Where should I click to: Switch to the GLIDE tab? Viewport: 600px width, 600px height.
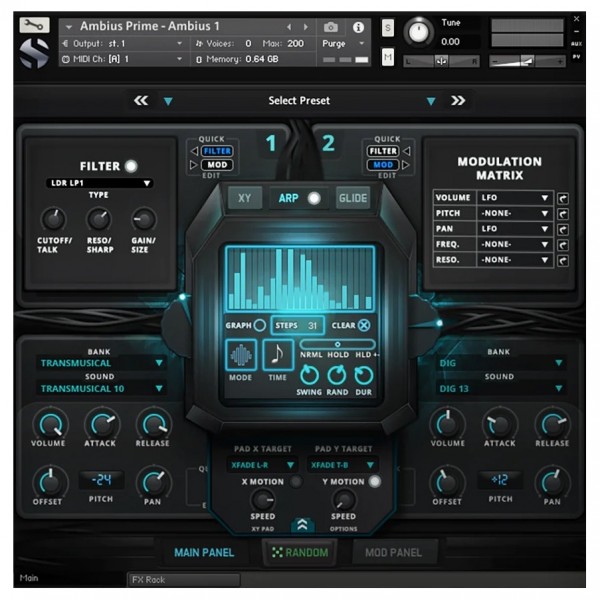[x=353, y=198]
